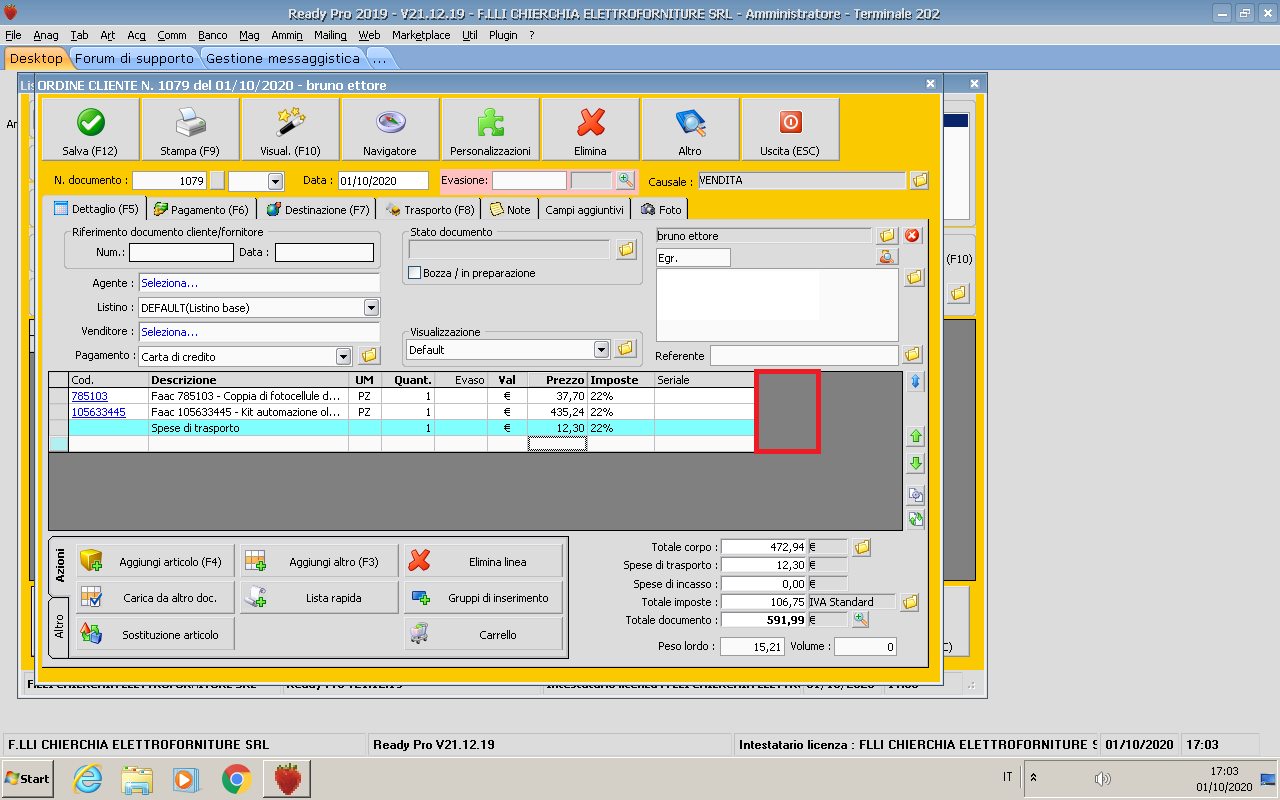This screenshot has width=1280, height=800.
Task: Click Carica da altro doc.
Action: (156, 598)
